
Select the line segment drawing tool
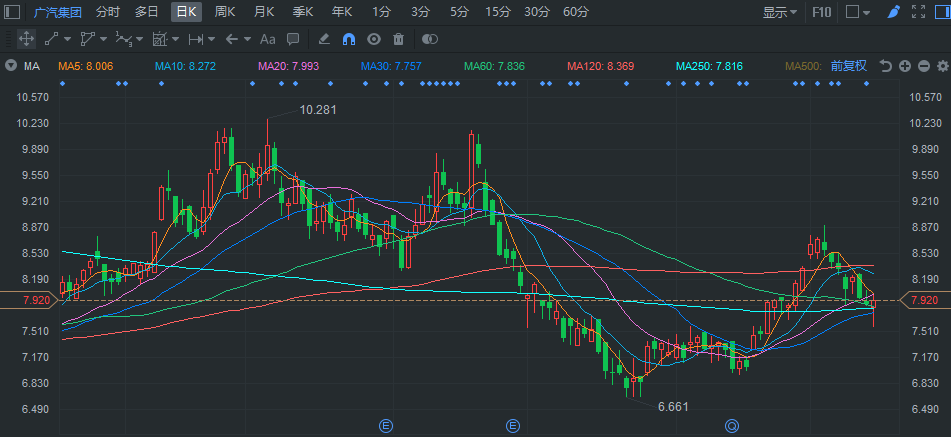[x=52, y=39]
